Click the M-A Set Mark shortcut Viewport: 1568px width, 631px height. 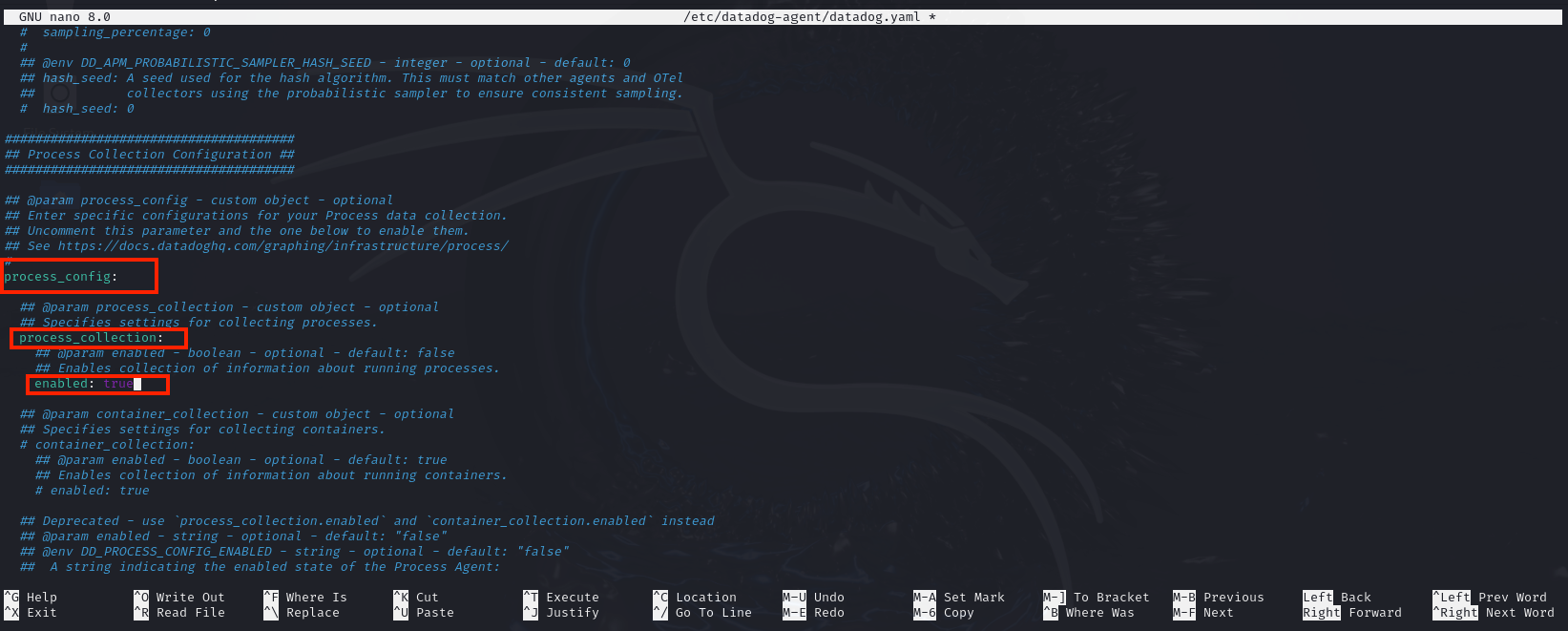pos(958,598)
